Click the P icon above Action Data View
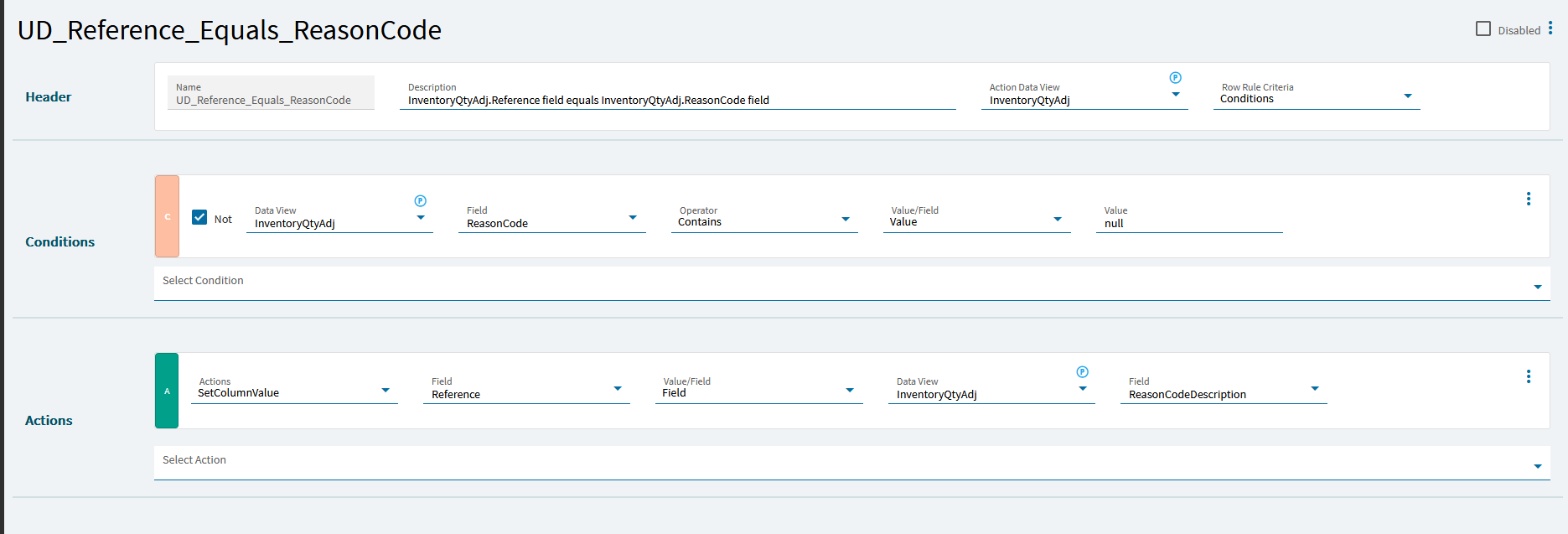The width and height of the screenshot is (1568, 534). click(x=1176, y=77)
